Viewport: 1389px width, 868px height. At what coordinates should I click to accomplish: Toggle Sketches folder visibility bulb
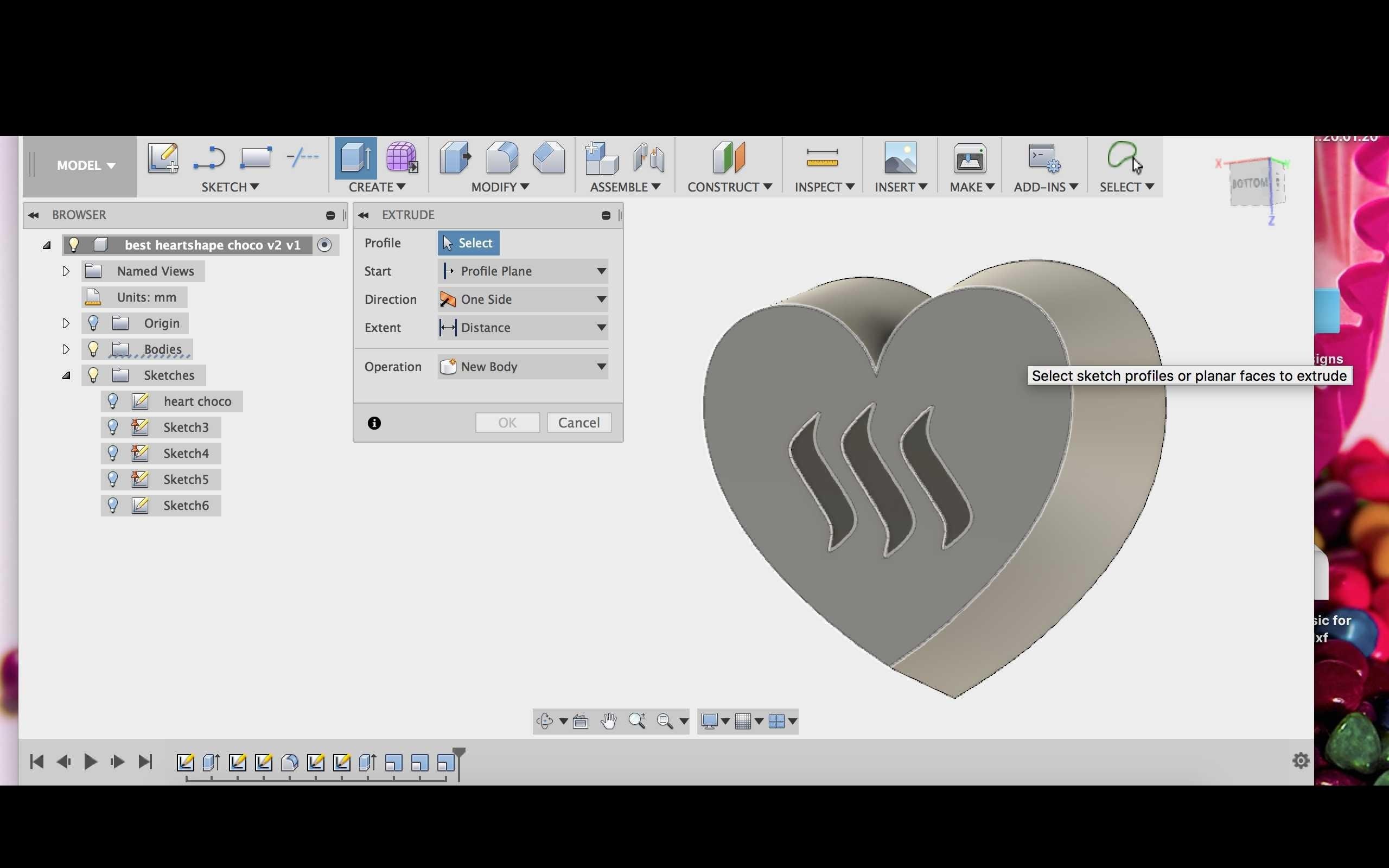pyautogui.click(x=93, y=375)
